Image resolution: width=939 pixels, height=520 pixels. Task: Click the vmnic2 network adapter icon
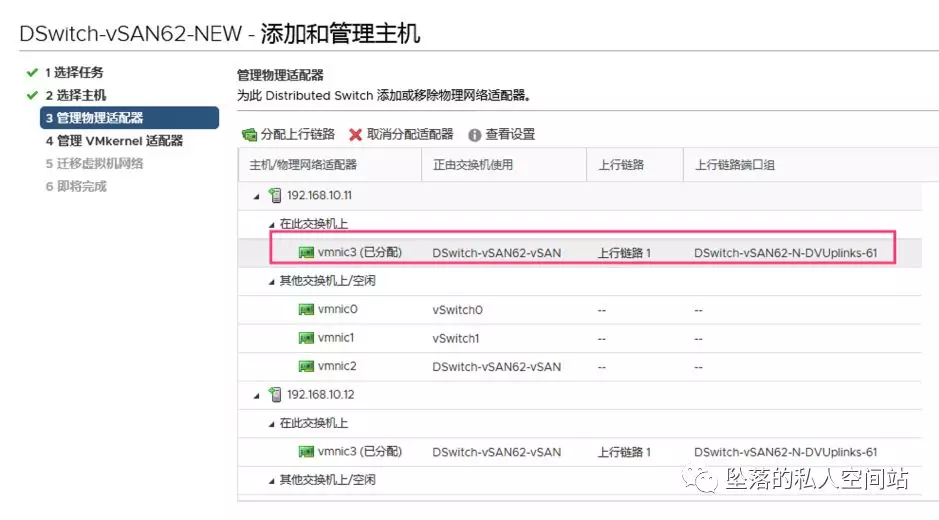(x=306, y=366)
